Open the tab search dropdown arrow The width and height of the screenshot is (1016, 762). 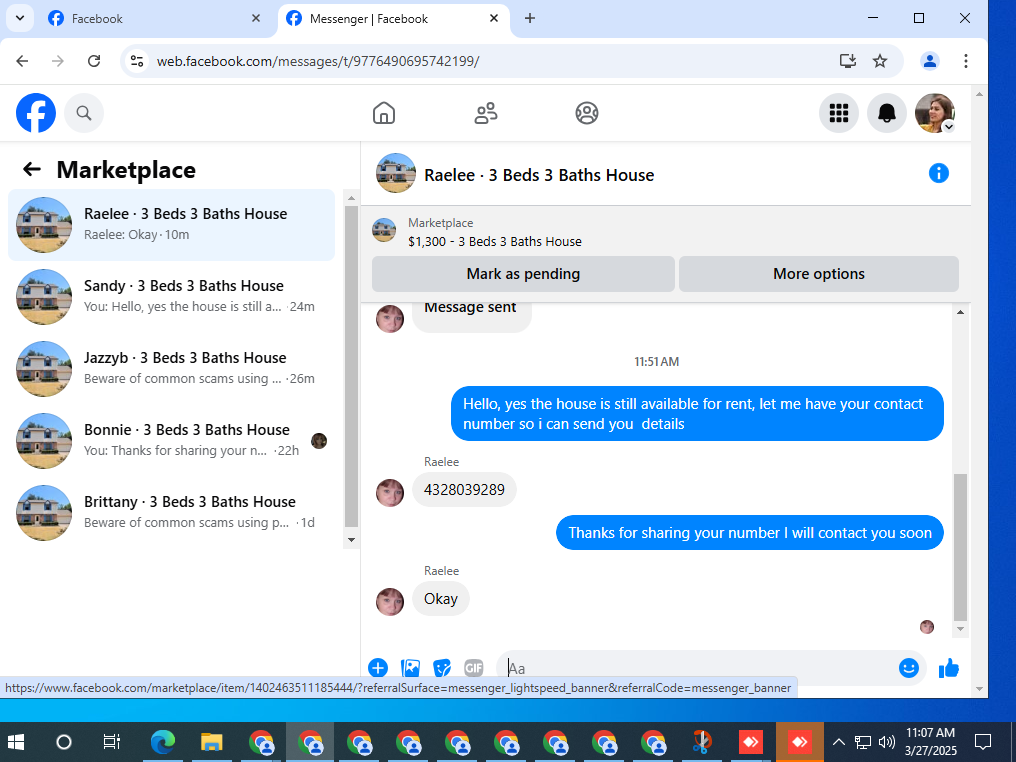pyautogui.click(x=19, y=18)
